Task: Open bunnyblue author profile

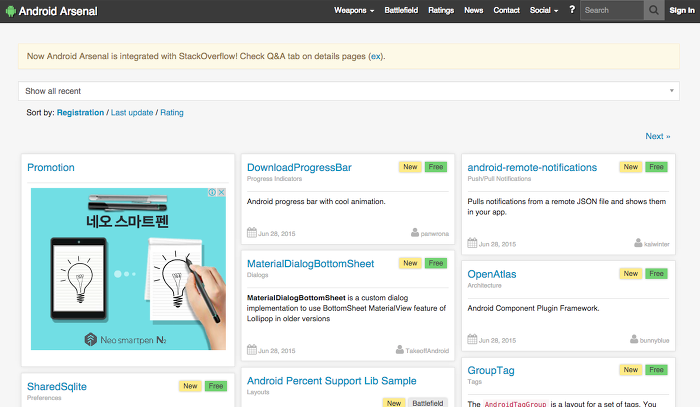Action: pyautogui.click(x=654, y=341)
